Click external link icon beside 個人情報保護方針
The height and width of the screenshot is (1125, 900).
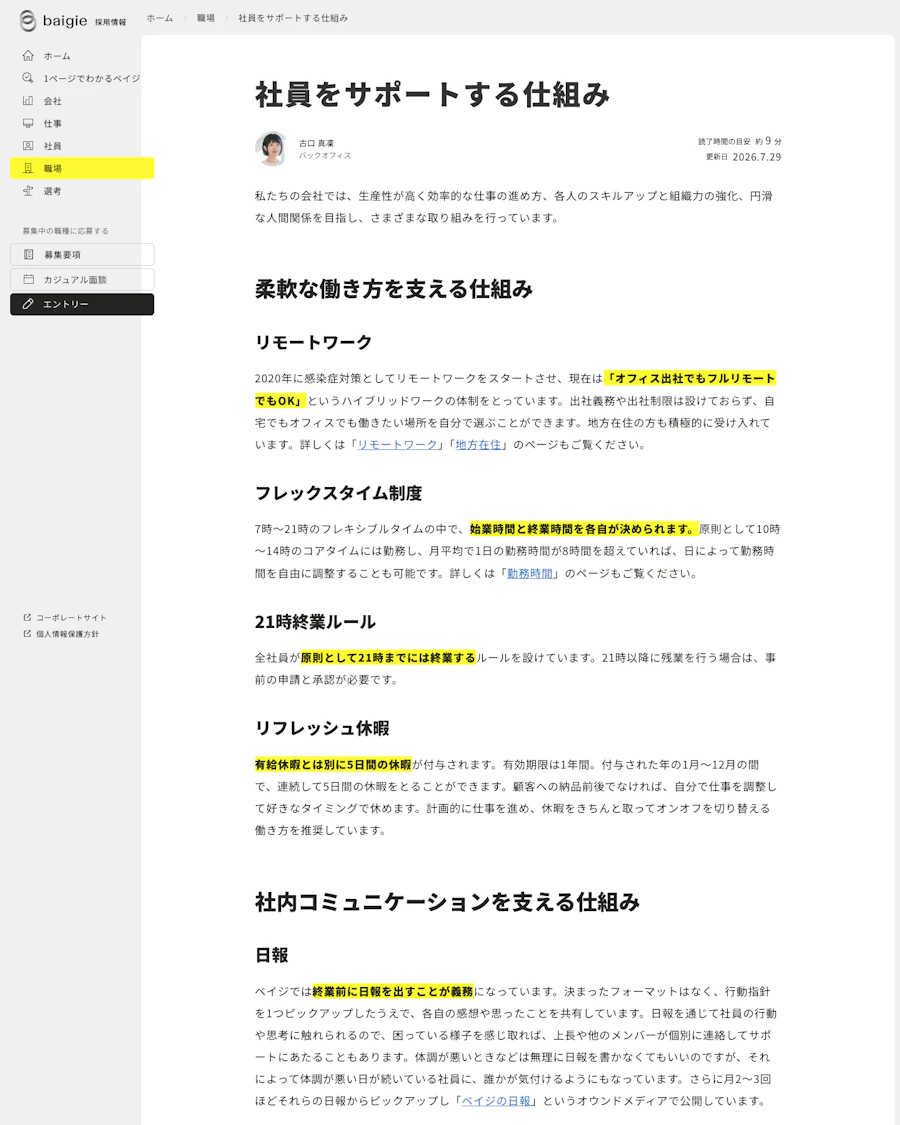(x=27, y=634)
